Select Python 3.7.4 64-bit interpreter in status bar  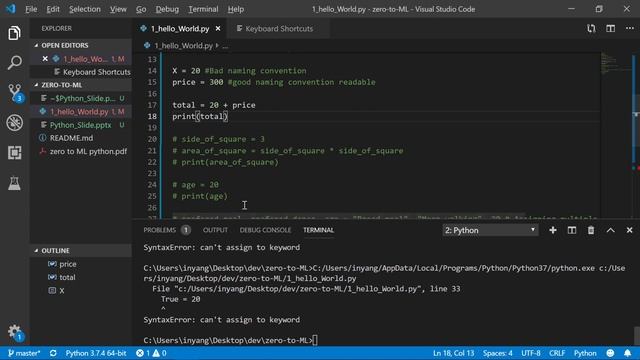pos(96,353)
